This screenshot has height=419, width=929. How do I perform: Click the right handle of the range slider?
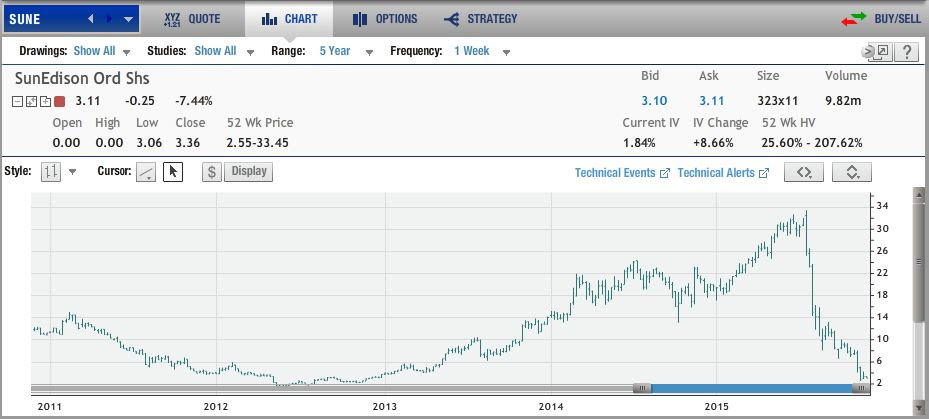[861, 388]
